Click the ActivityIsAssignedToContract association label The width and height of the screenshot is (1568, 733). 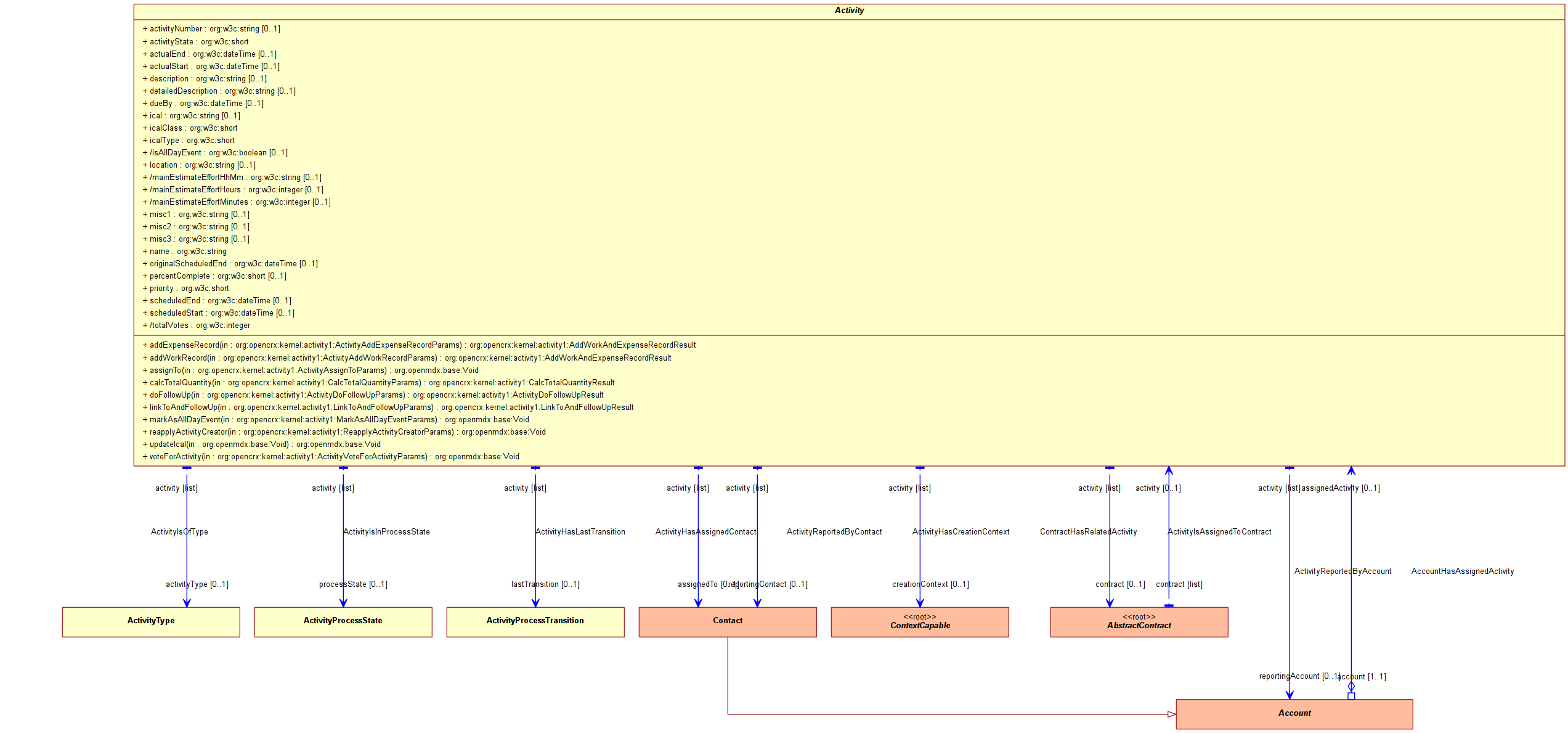(x=1219, y=532)
